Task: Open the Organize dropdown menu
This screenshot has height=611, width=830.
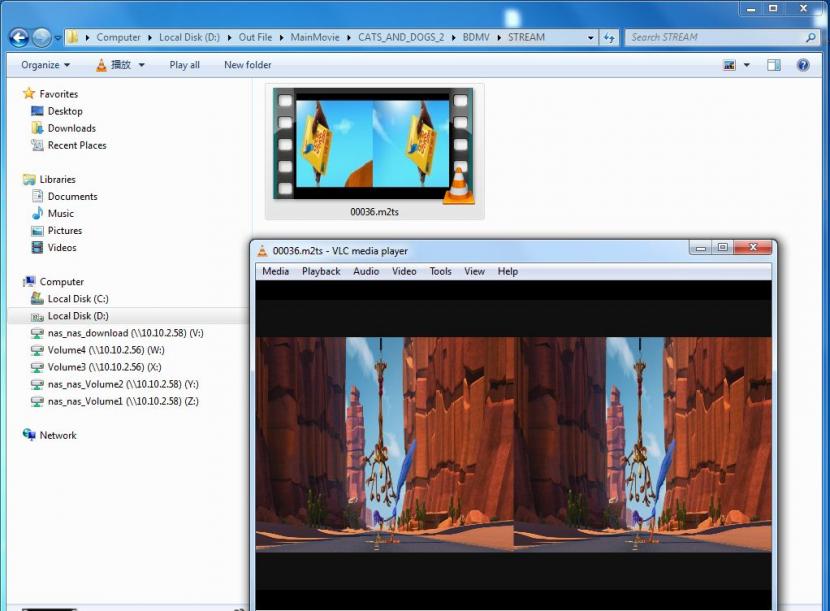Action: pyautogui.click(x=45, y=65)
